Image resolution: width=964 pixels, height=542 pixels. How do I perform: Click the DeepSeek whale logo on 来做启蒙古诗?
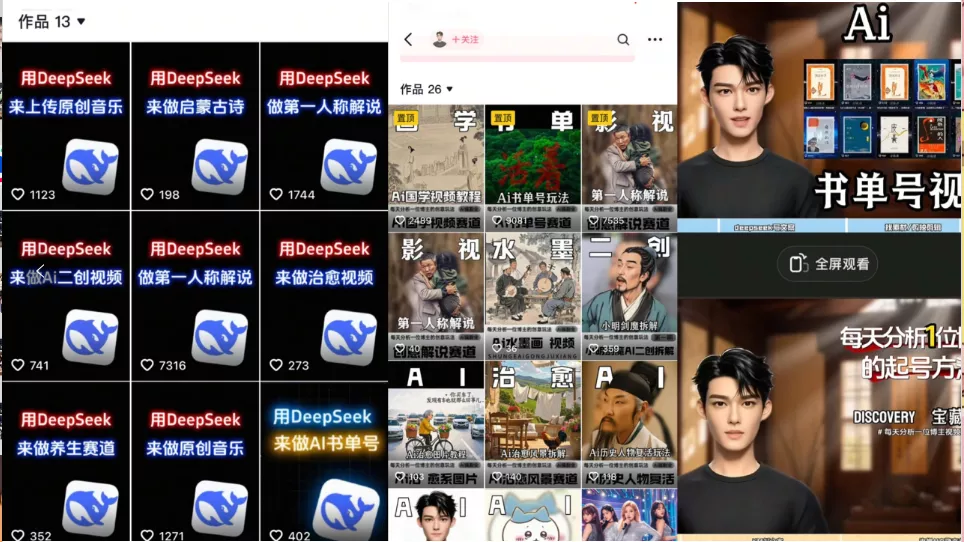pyautogui.click(x=220, y=166)
